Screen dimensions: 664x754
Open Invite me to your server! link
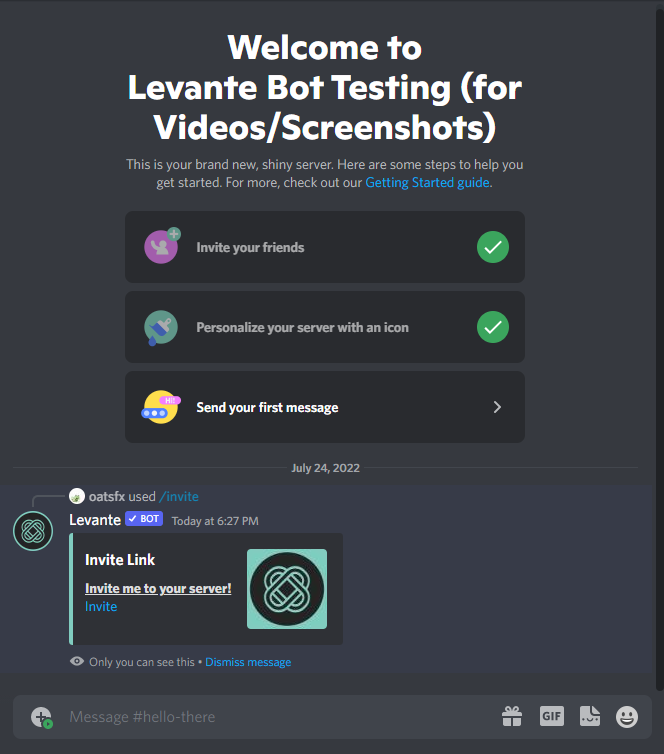coord(158,588)
